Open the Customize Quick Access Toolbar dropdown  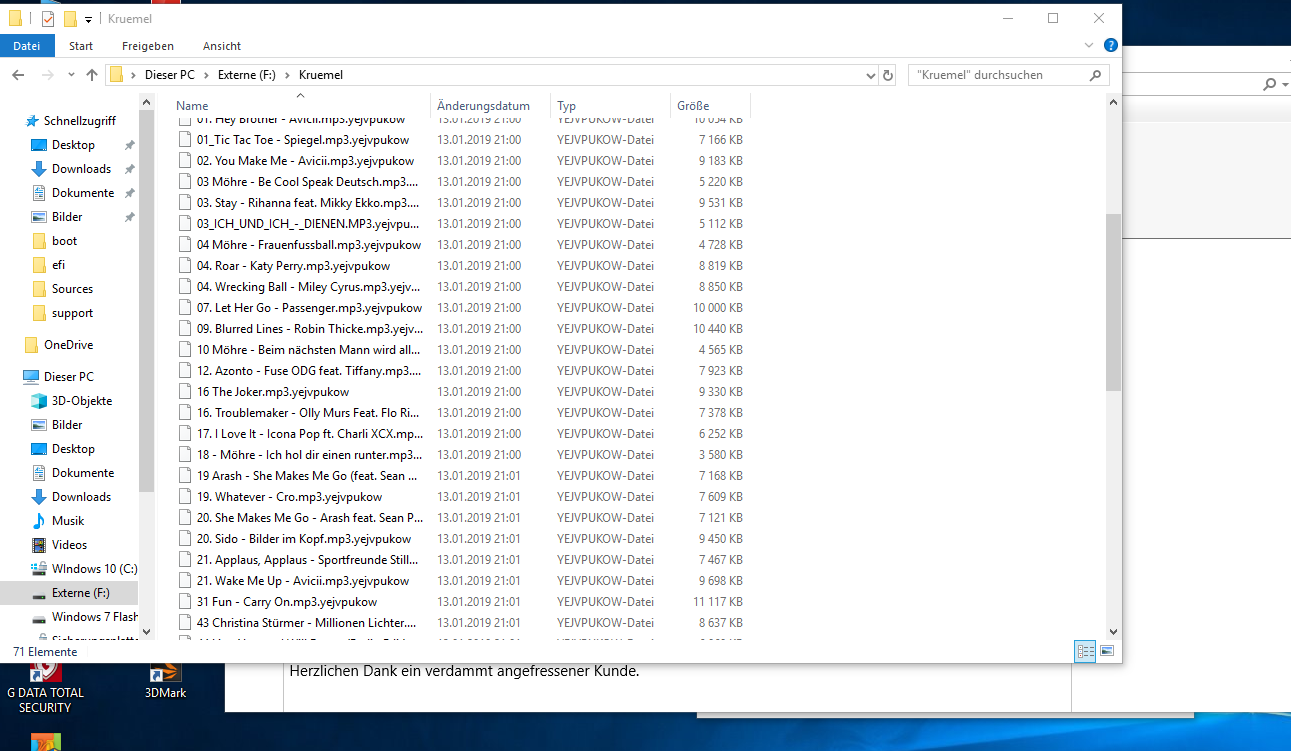coord(89,19)
